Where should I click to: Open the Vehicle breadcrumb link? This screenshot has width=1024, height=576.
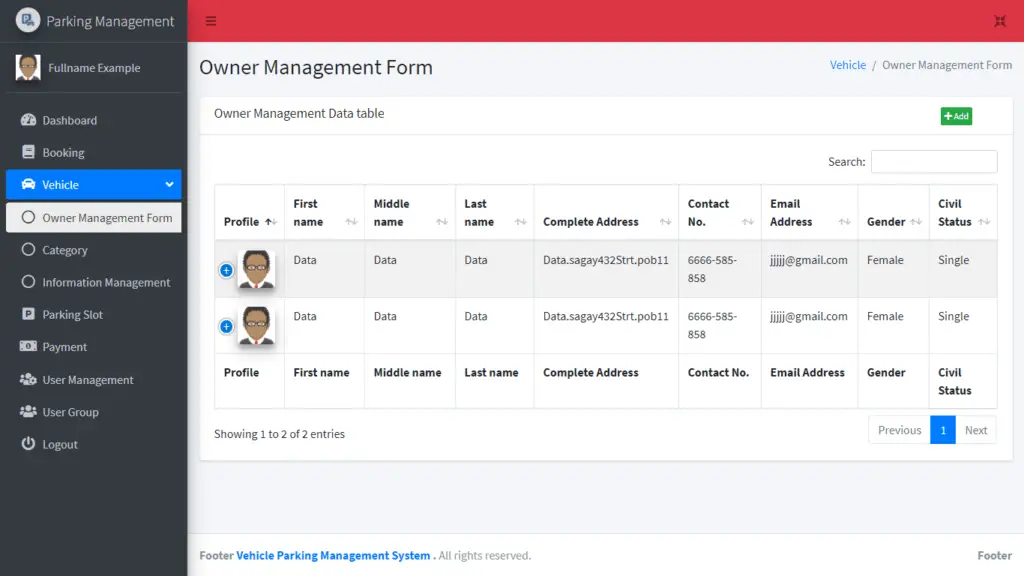847,64
